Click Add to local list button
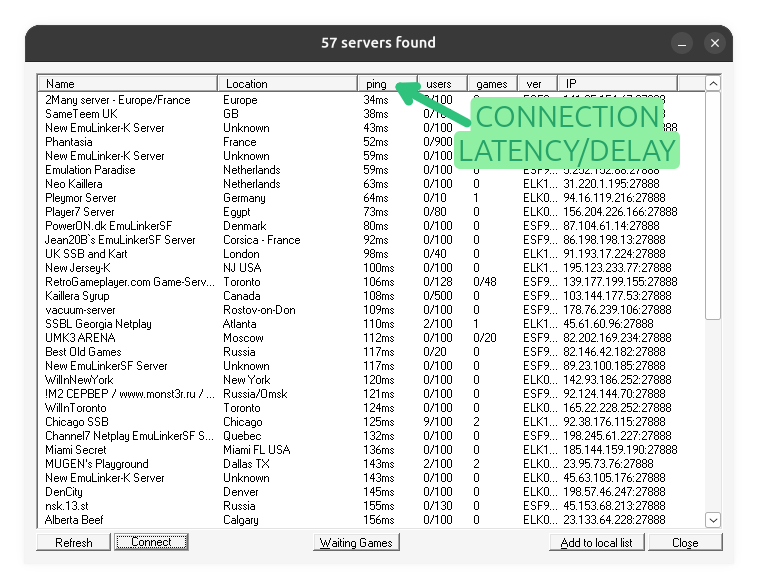This screenshot has height=588, width=758. (597, 543)
